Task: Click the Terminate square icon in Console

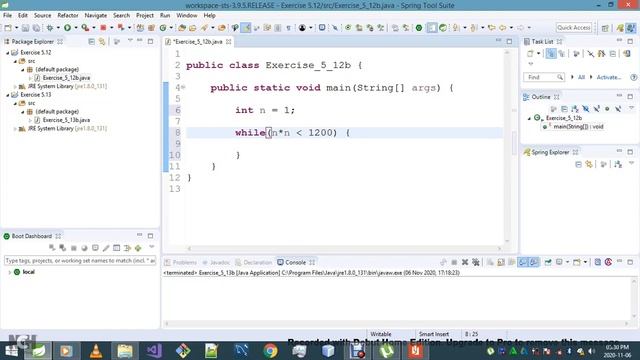Action: coord(454,262)
